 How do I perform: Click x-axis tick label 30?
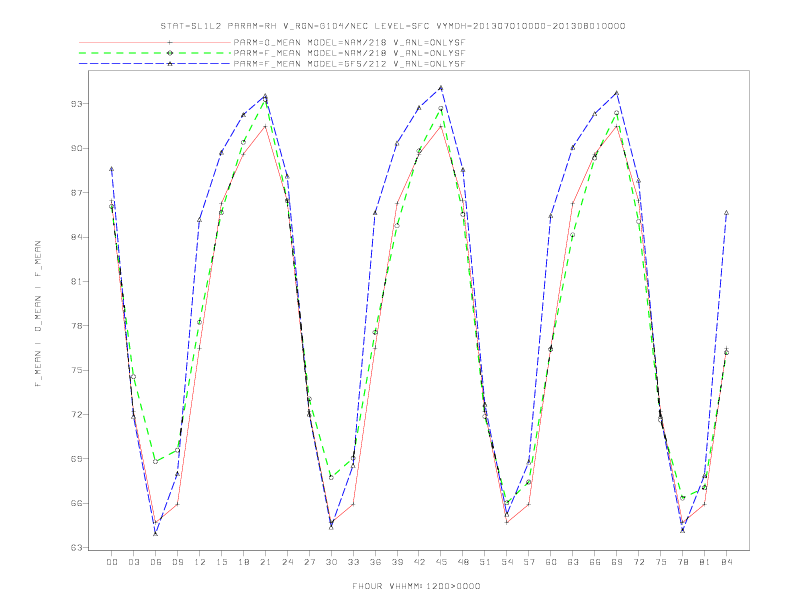click(x=331, y=562)
